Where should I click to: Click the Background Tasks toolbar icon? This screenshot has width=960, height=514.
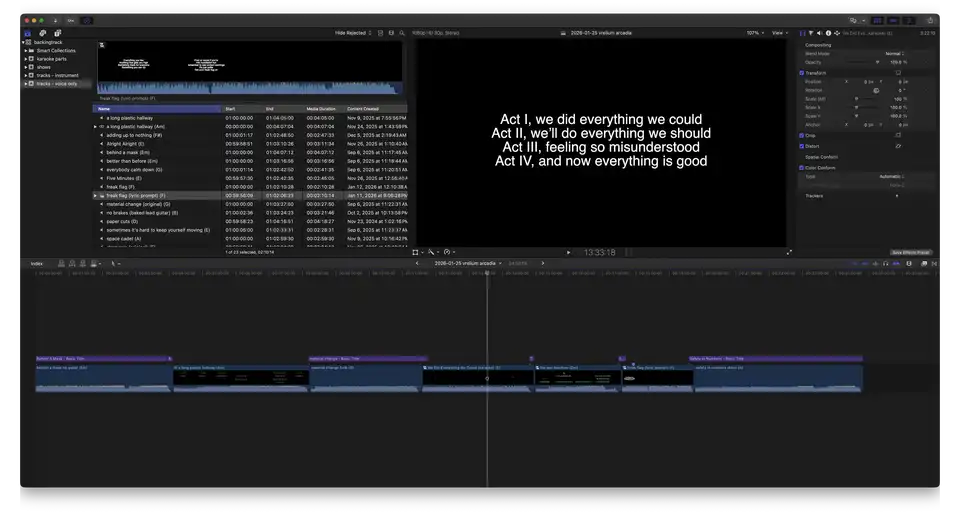[x=87, y=20]
